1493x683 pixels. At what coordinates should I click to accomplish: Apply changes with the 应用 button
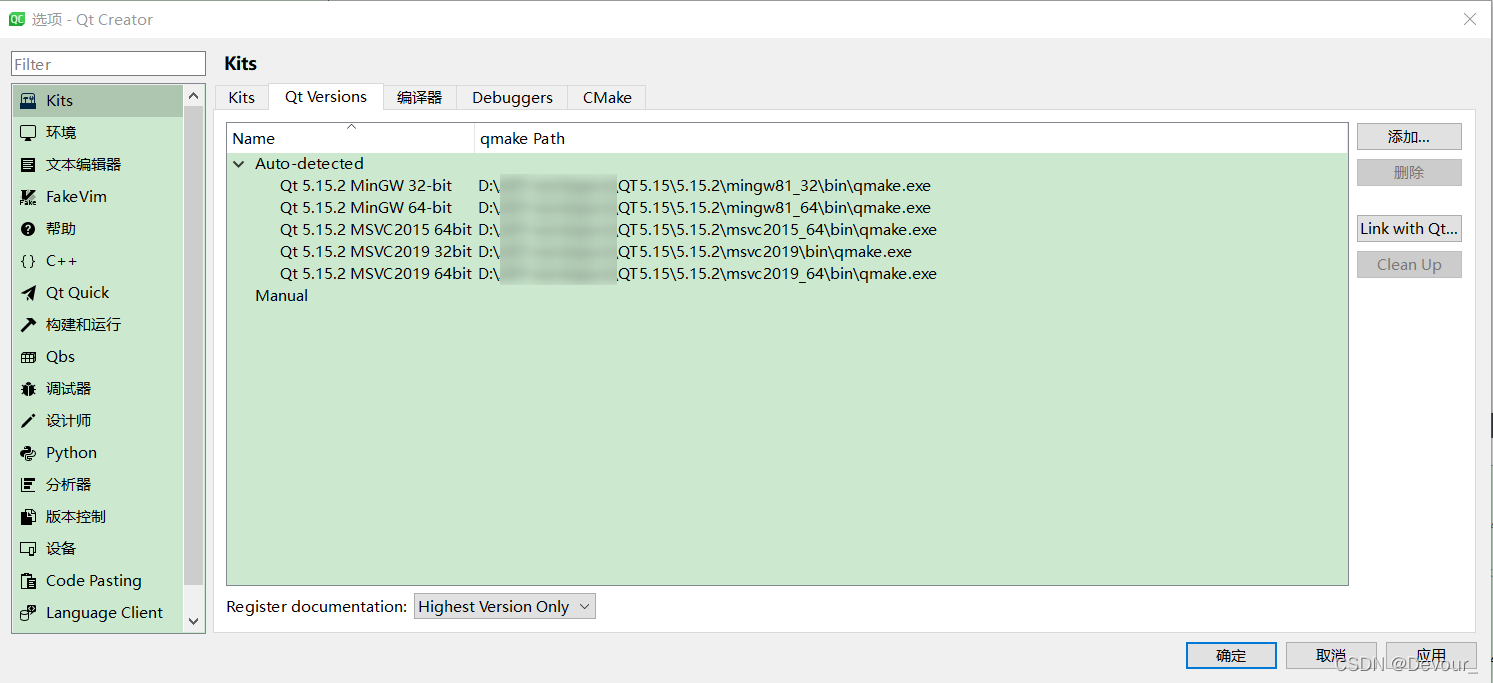coord(1431,655)
